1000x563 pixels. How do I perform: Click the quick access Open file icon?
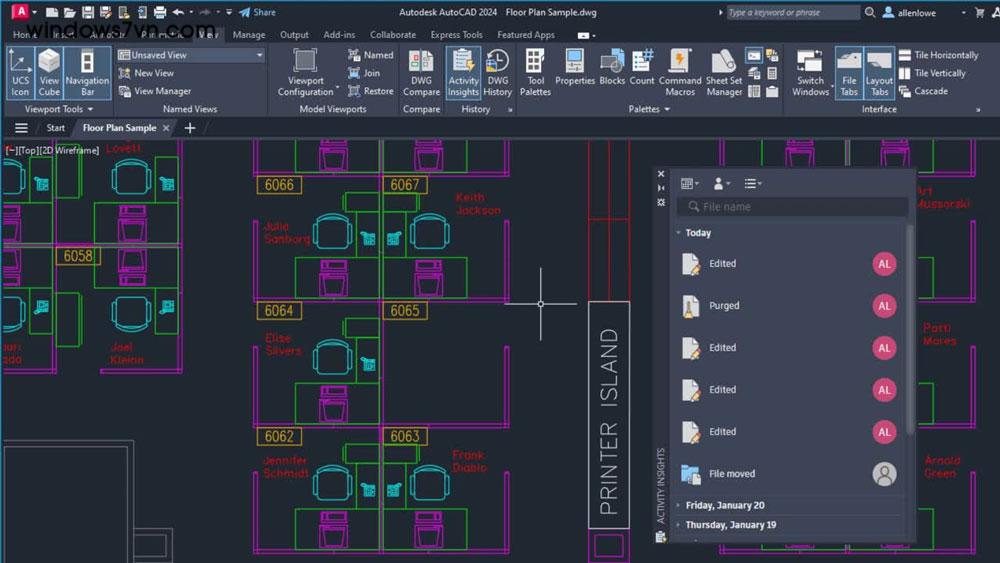pyautogui.click(x=70, y=12)
